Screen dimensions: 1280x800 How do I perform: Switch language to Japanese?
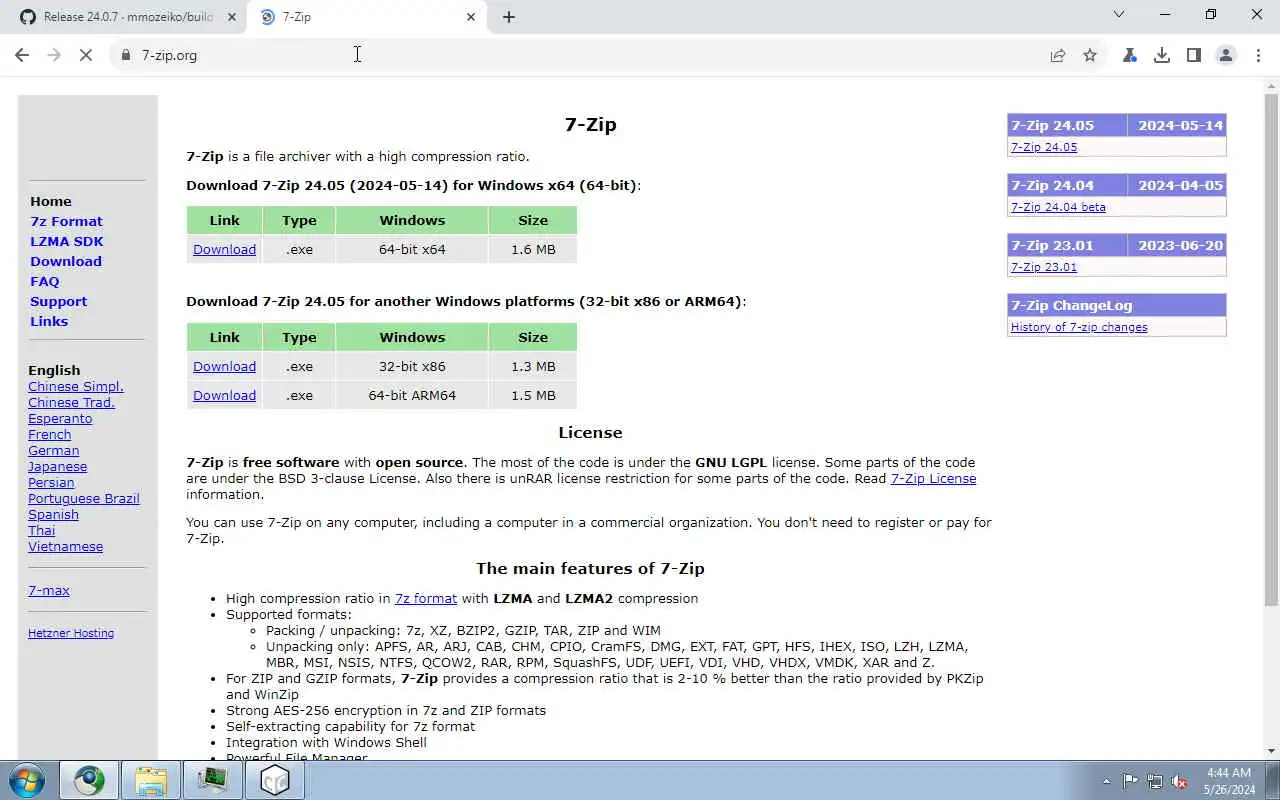click(58, 466)
